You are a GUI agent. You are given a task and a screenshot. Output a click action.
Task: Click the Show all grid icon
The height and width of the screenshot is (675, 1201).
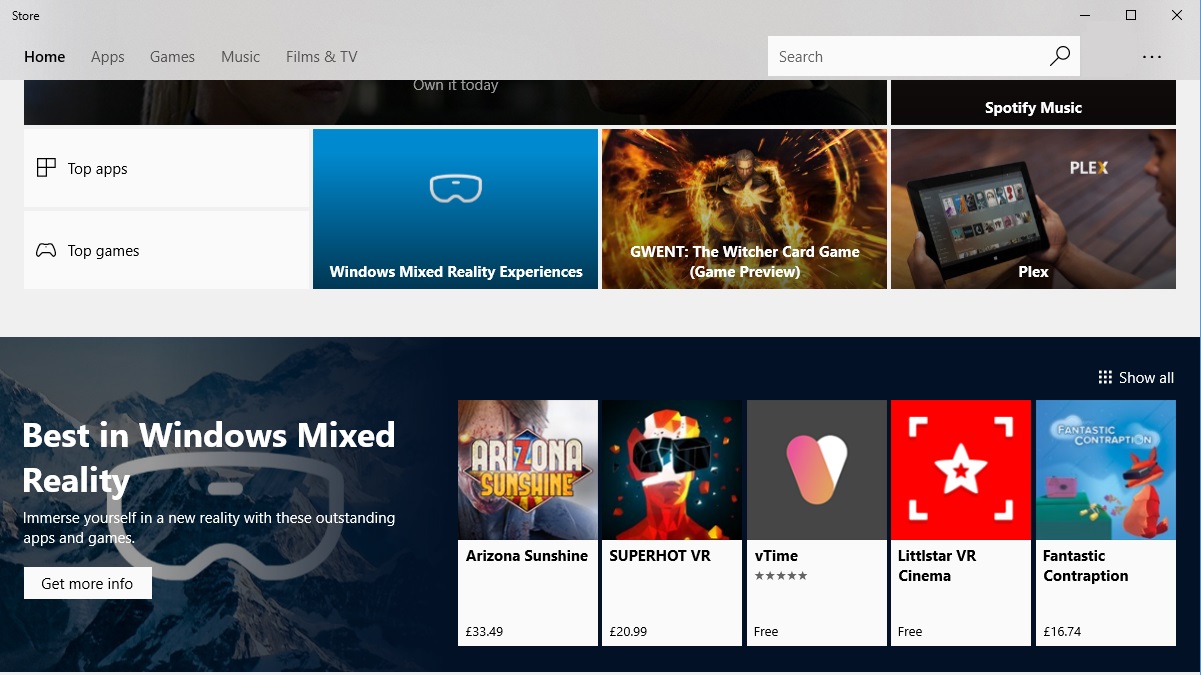(x=1105, y=377)
